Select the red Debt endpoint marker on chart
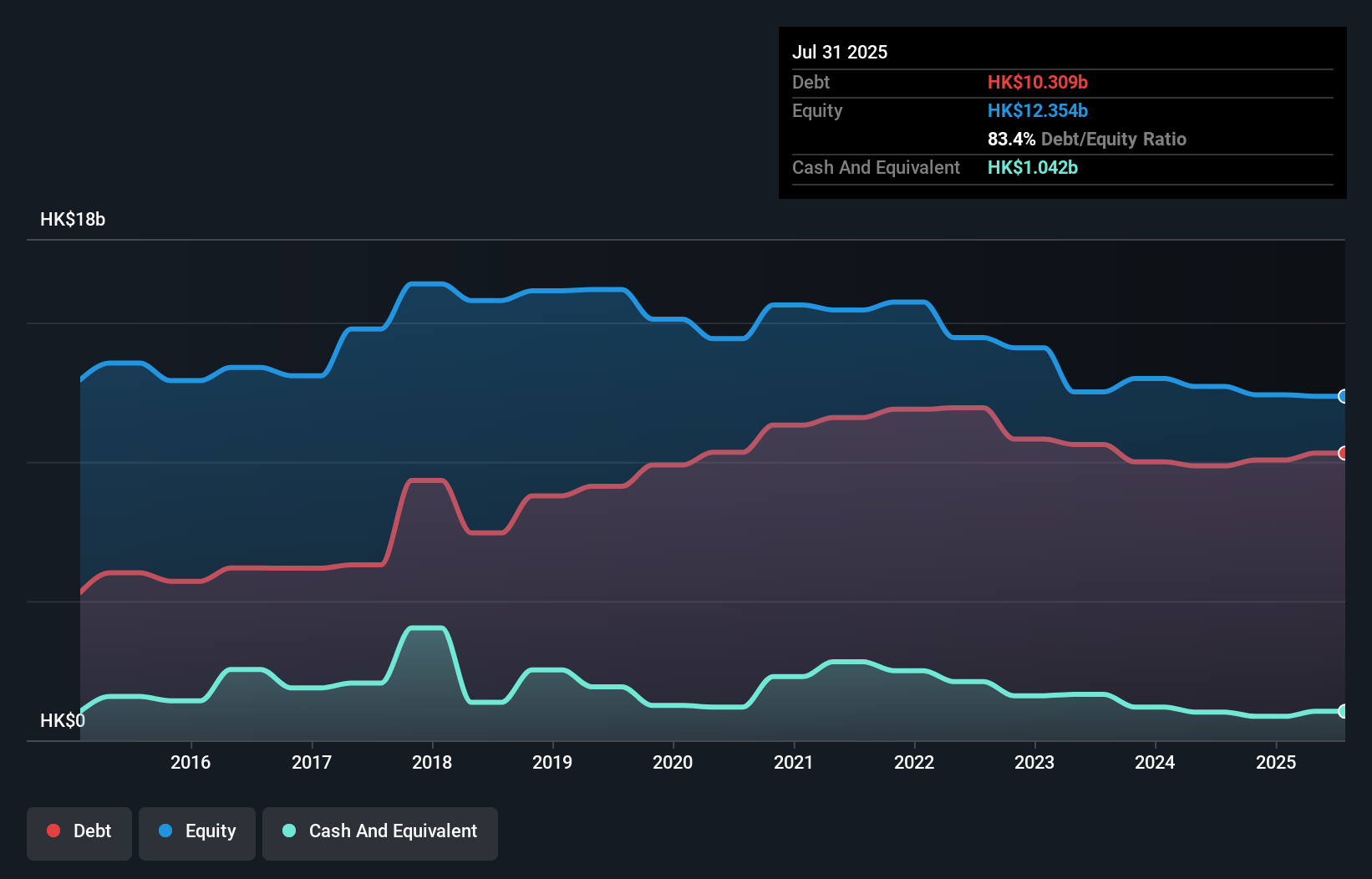This screenshot has width=1372, height=879. coord(1341,453)
